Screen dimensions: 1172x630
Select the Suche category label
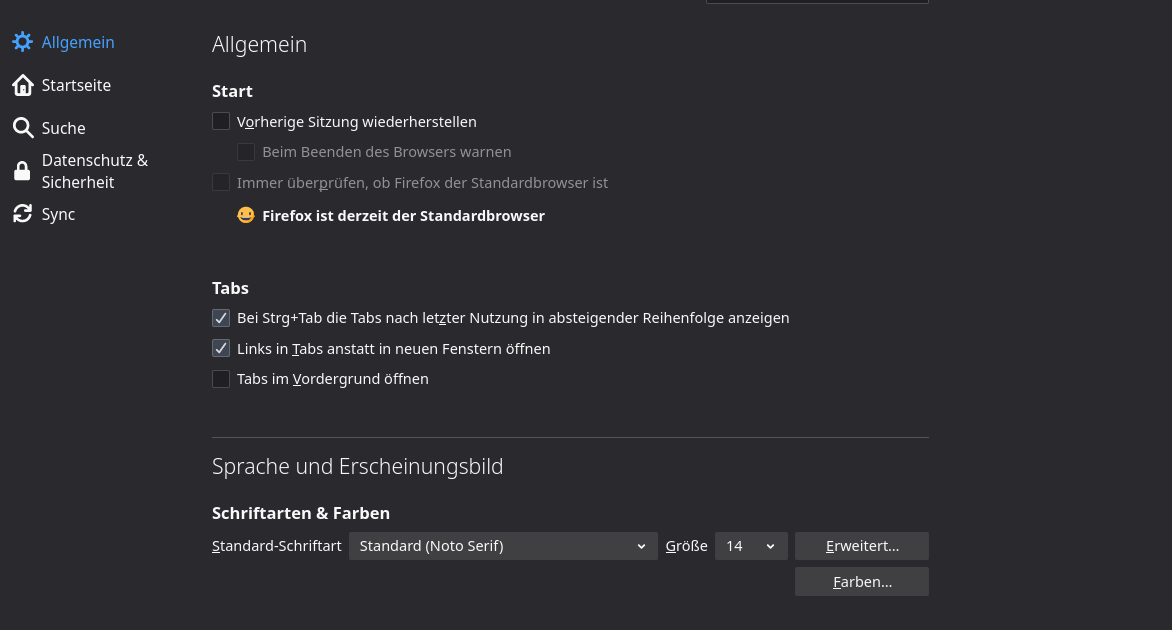tap(63, 128)
